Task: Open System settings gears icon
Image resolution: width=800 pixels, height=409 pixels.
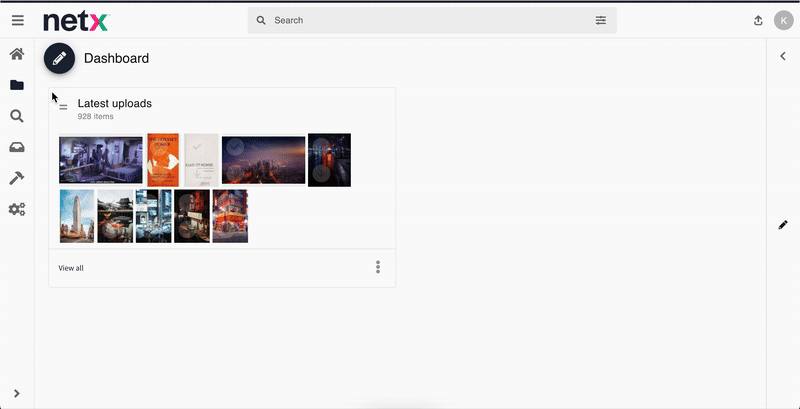Action: coord(17,209)
